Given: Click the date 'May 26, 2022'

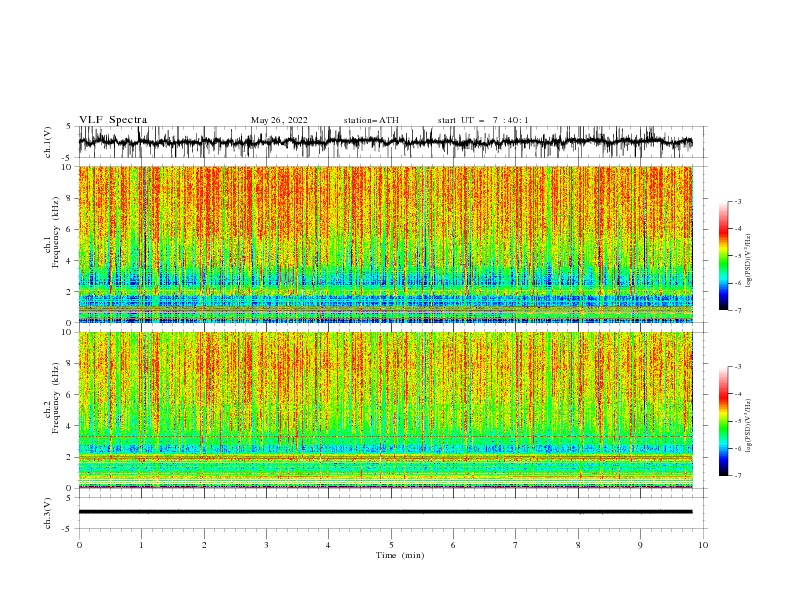Looking at the screenshot, I should (279, 120).
